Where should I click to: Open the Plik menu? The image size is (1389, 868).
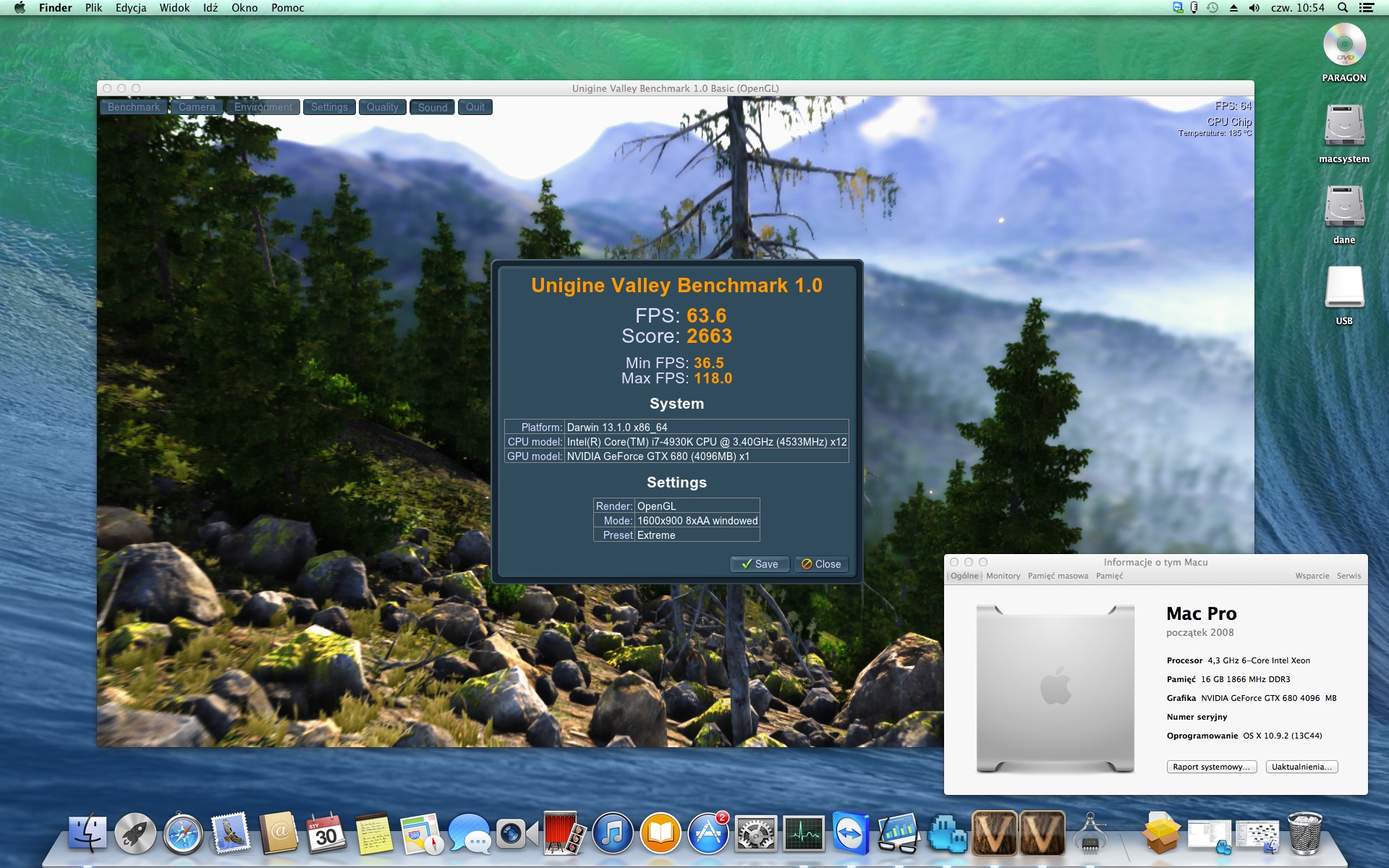(93, 8)
